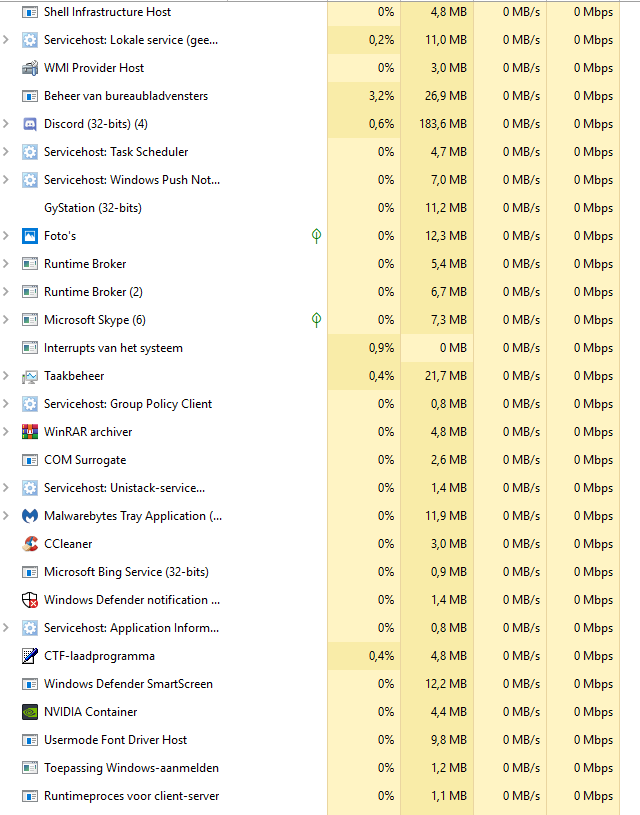Viewport: 640px width, 815px height.
Task: Click the WMI Provider Host icon
Action: [x=30, y=68]
